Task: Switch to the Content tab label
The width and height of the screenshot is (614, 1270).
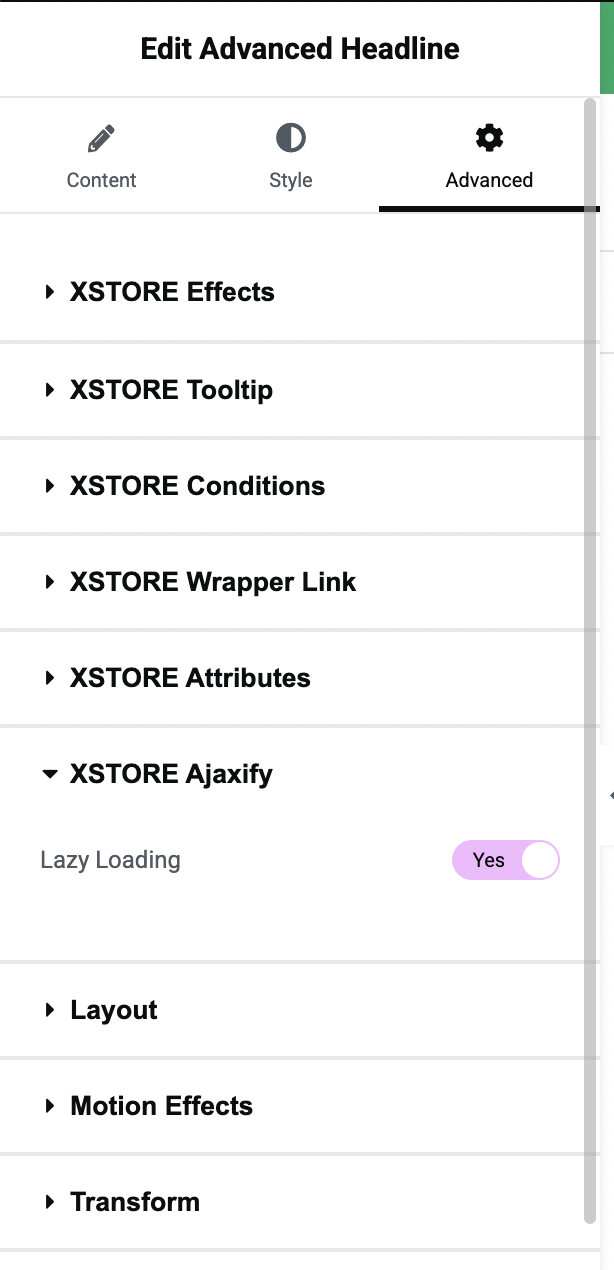Action: pyautogui.click(x=101, y=180)
